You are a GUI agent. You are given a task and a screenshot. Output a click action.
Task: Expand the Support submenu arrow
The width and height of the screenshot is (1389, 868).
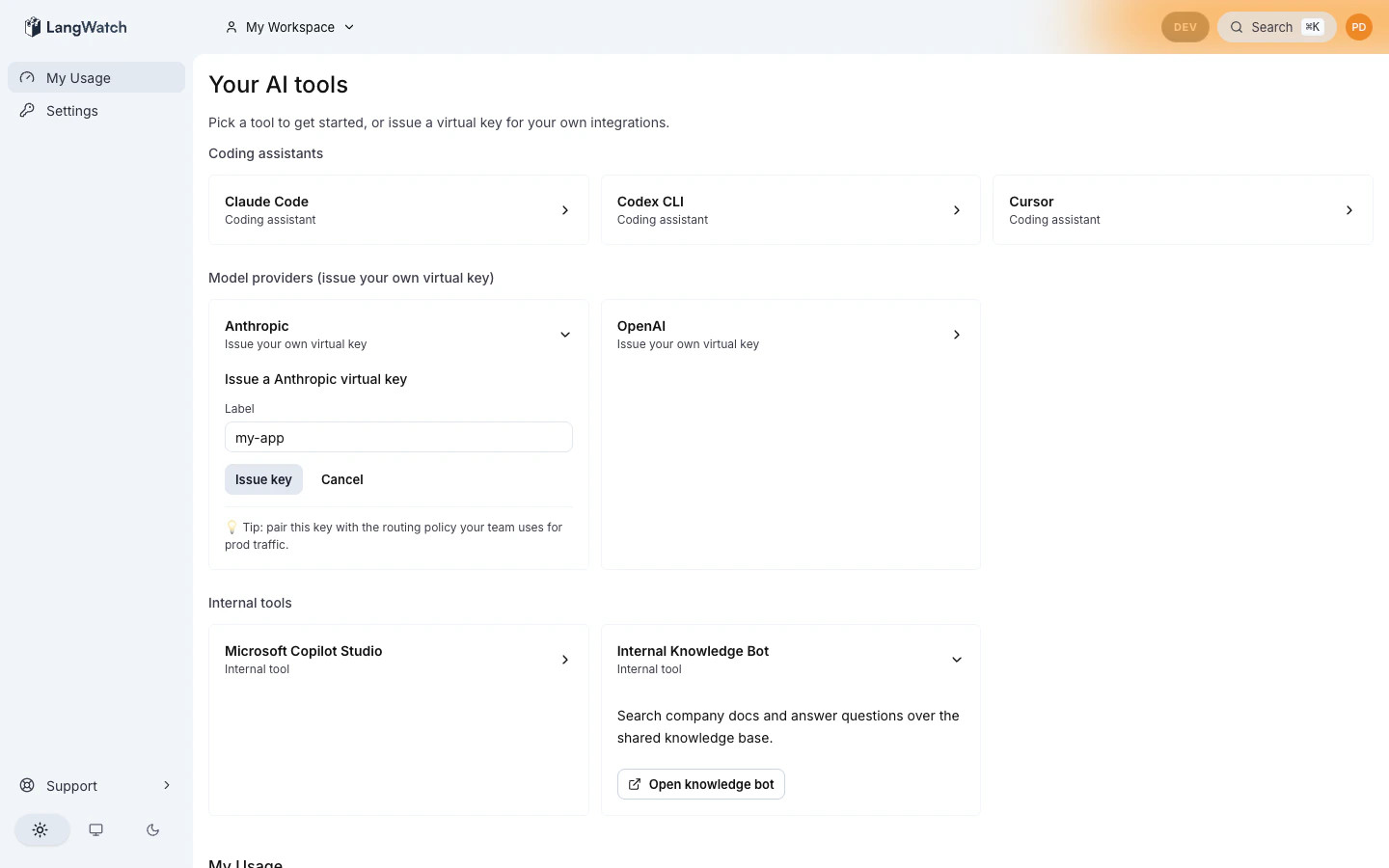[167, 785]
